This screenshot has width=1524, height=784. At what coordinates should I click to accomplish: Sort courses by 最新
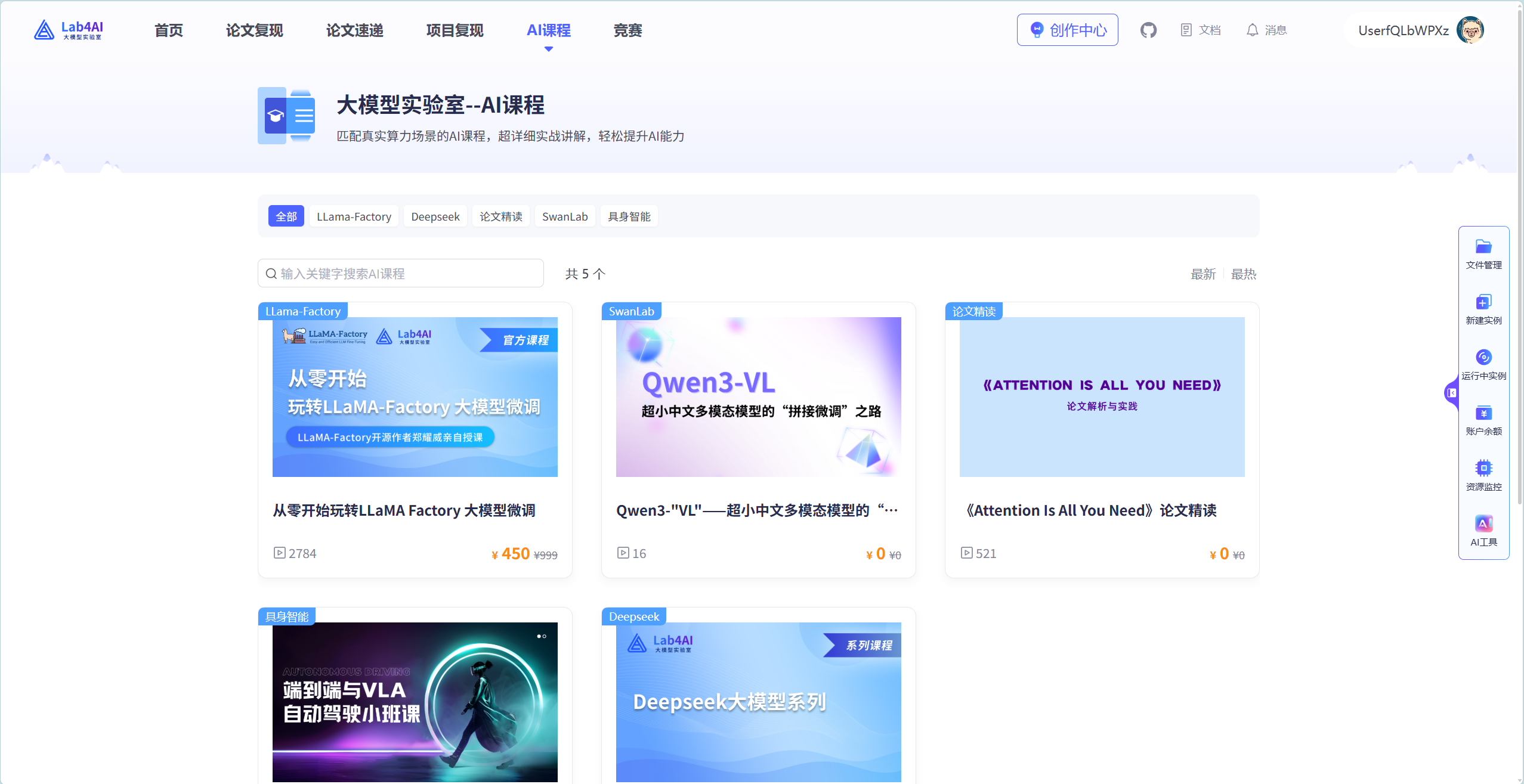1202,274
